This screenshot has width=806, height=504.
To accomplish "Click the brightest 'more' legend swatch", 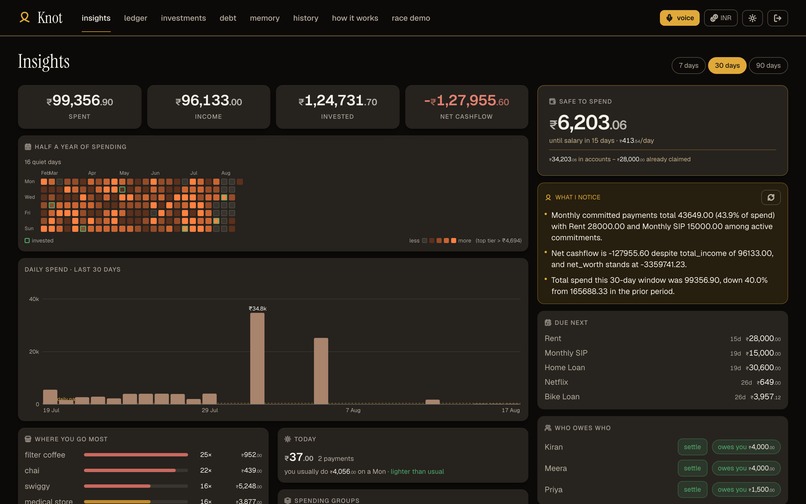I will click(x=453, y=240).
